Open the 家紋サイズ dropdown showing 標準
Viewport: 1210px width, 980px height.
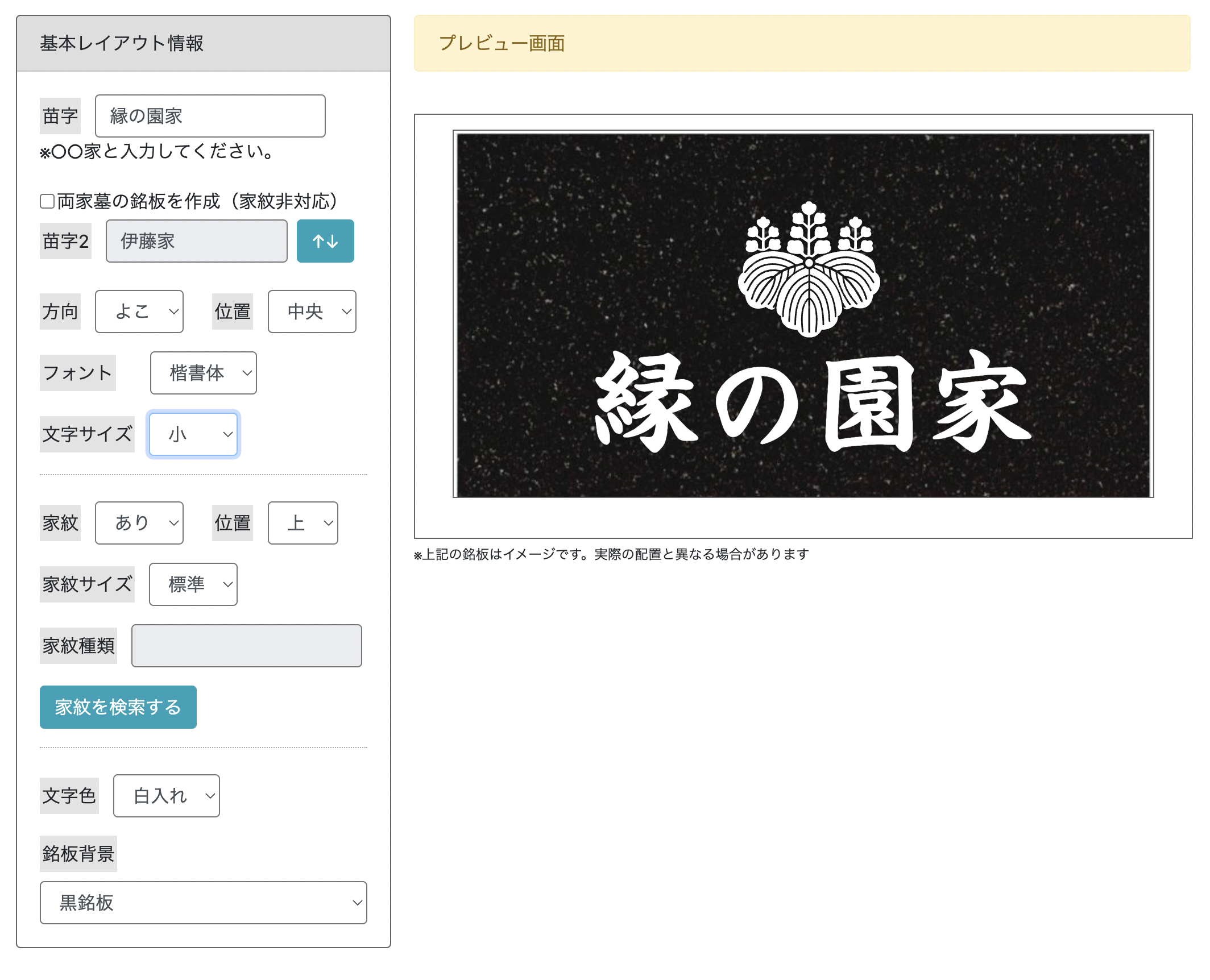[x=192, y=584]
